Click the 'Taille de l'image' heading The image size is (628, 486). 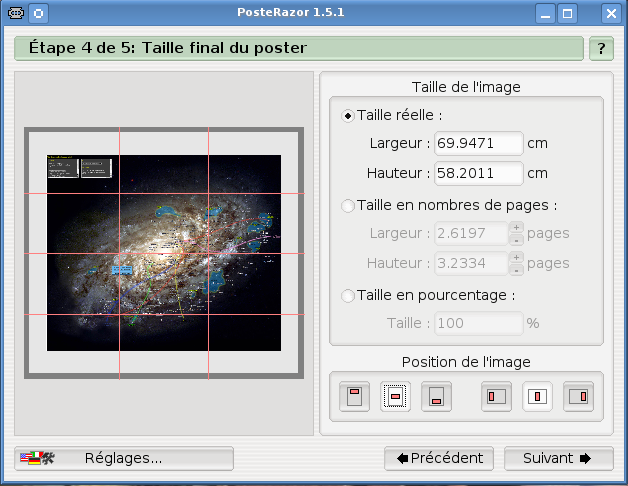466,87
